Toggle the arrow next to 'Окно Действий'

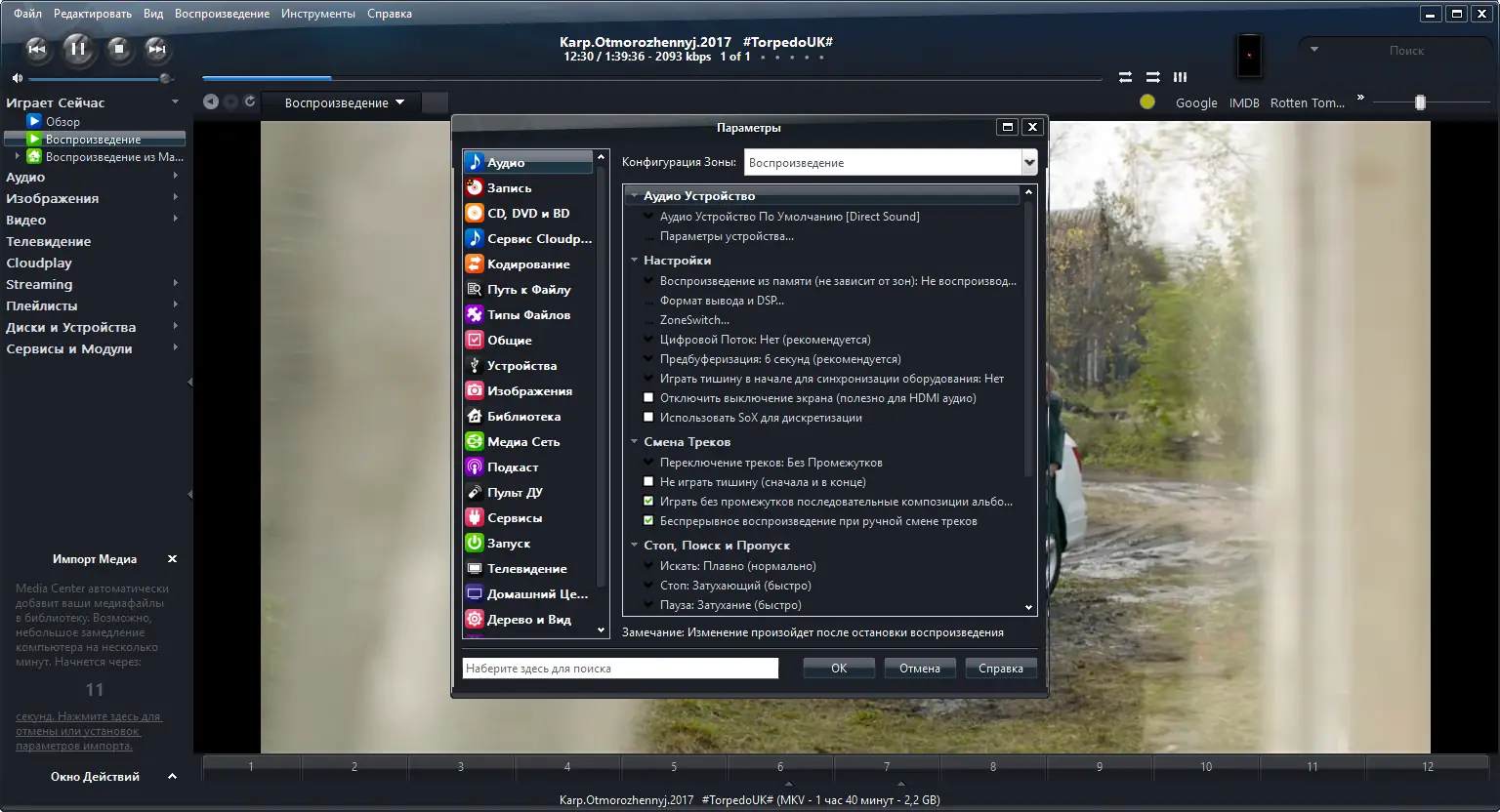tap(172, 777)
